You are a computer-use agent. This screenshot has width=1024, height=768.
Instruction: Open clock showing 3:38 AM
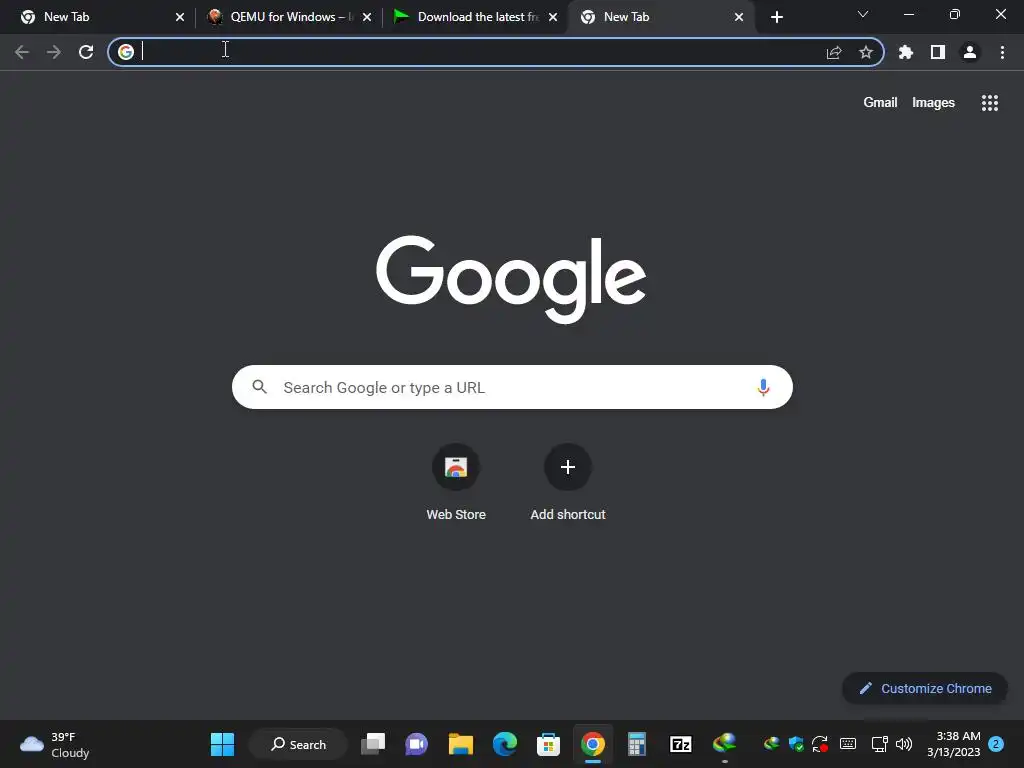(x=953, y=744)
